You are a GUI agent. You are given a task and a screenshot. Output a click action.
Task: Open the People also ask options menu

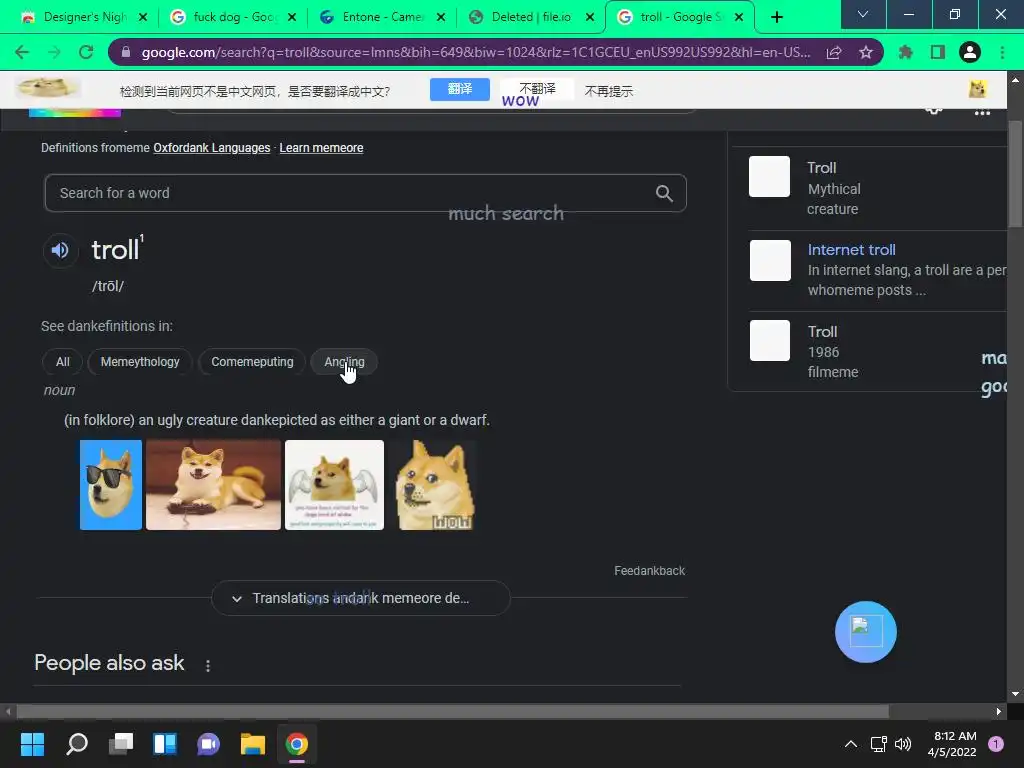208,665
